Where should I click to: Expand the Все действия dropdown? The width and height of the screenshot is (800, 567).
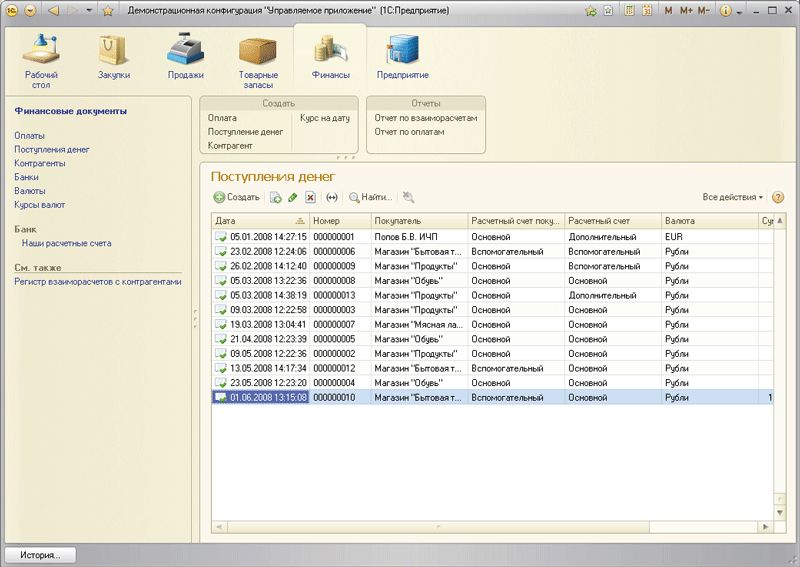[x=732, y=198]
